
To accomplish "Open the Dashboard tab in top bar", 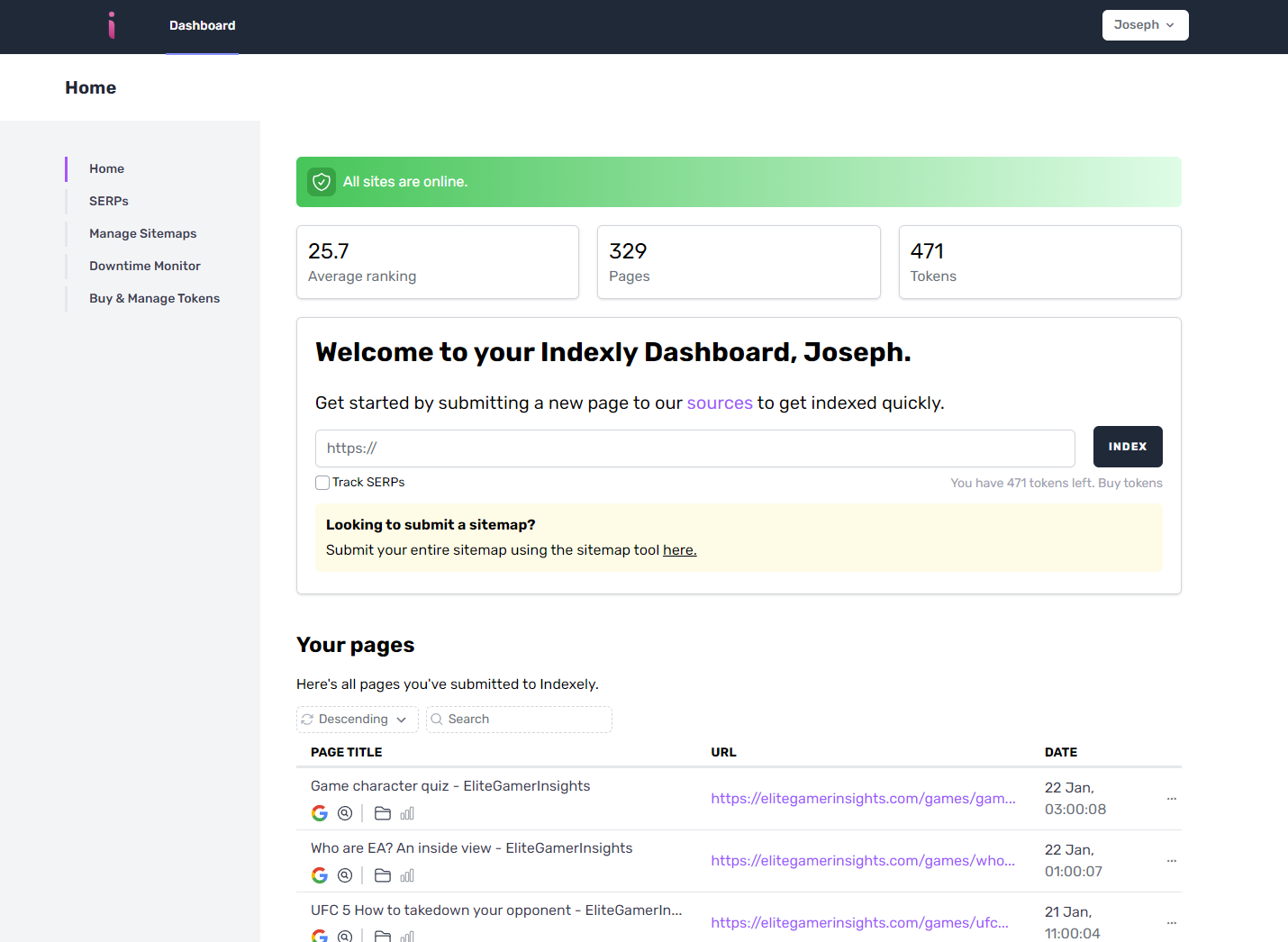I will click(203, 25).
